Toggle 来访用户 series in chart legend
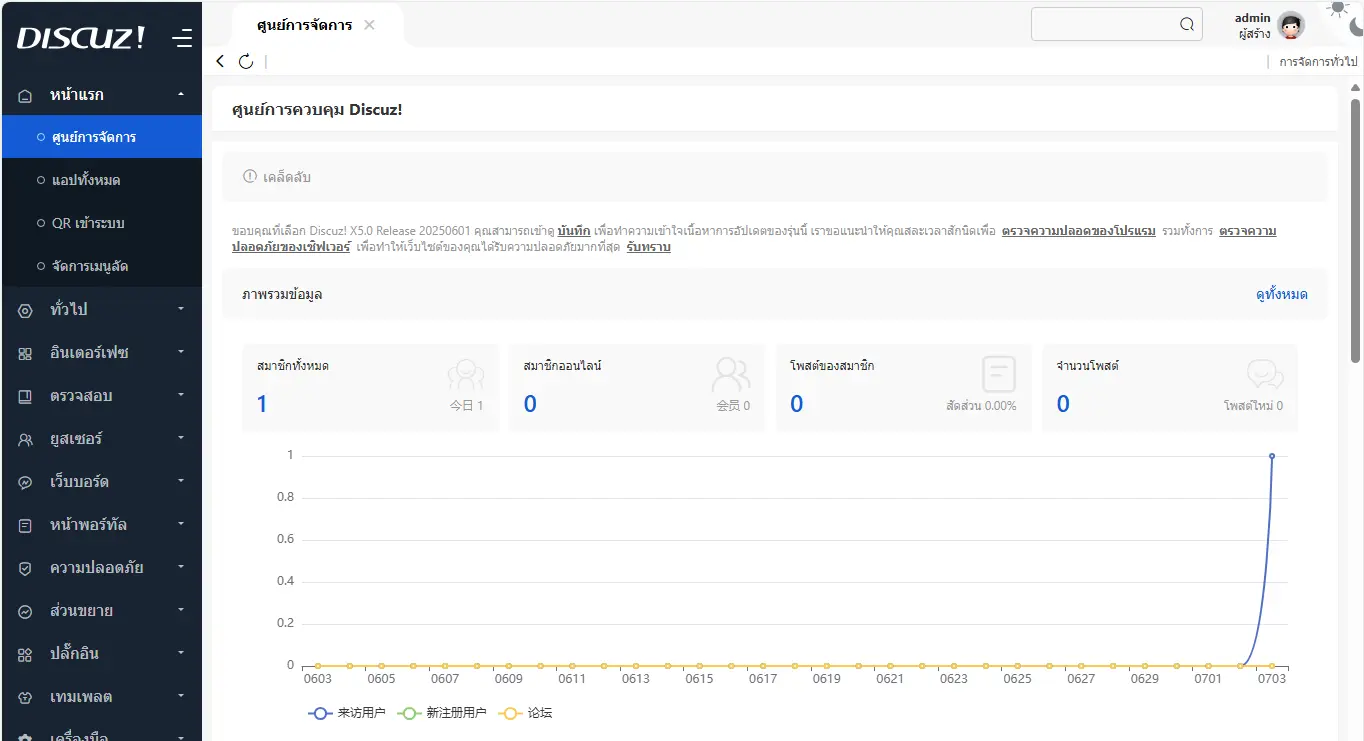Image resolution: width=1364 pixels, height=741 pixels. click(x=347, y=713)
